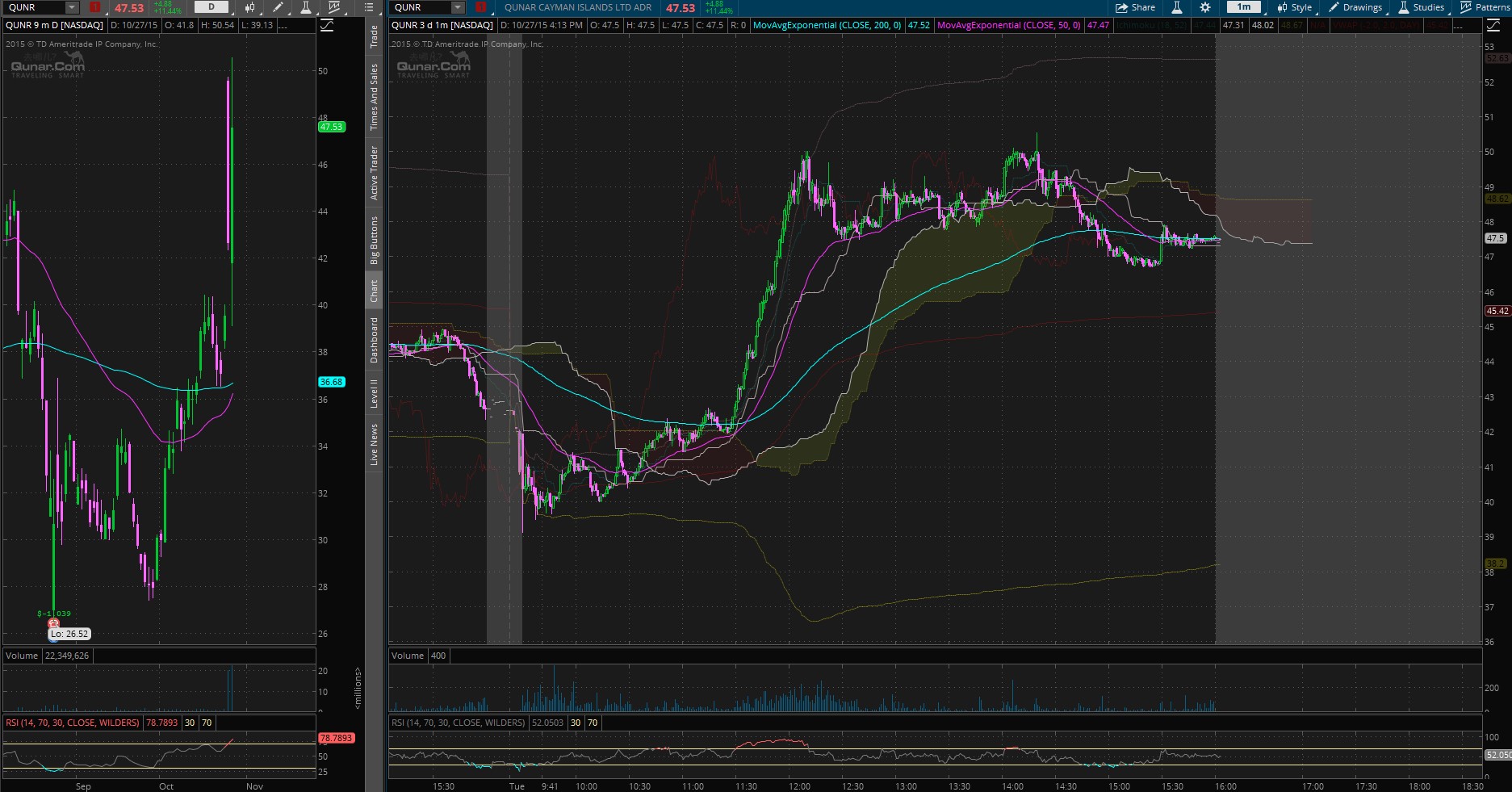Open the Level II sidebar tab
Viewport: 1512px width, 792px height.
pyautogui.click(x=374, y=392)
